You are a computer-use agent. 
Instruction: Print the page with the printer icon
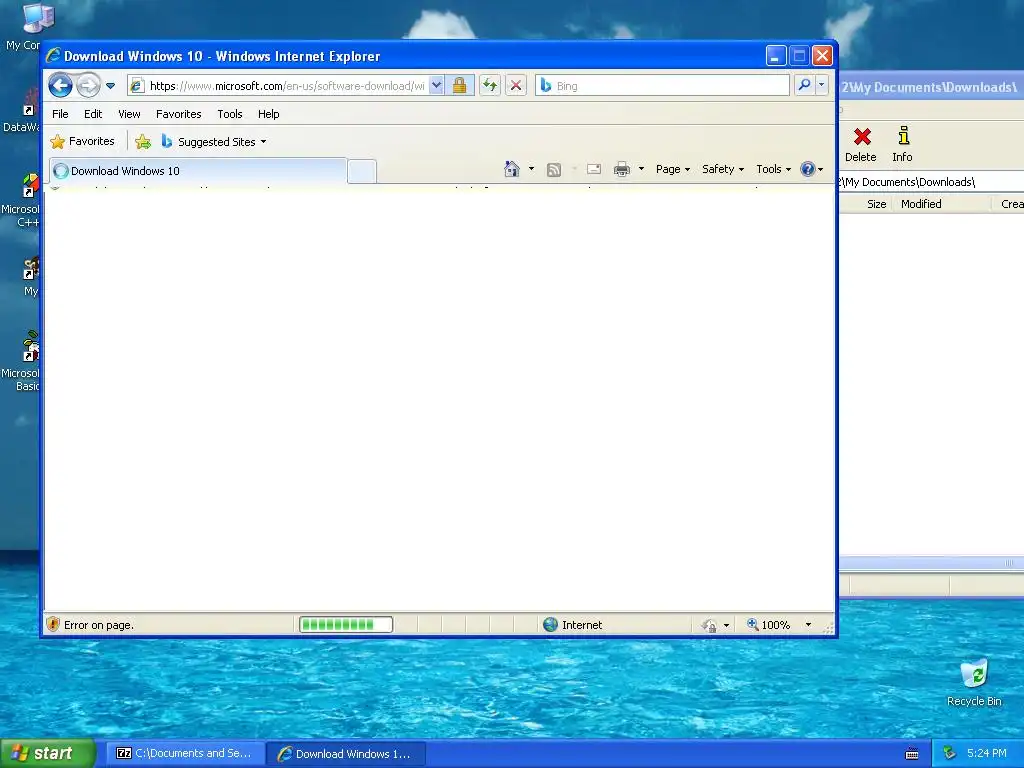[x=622, y=169]
